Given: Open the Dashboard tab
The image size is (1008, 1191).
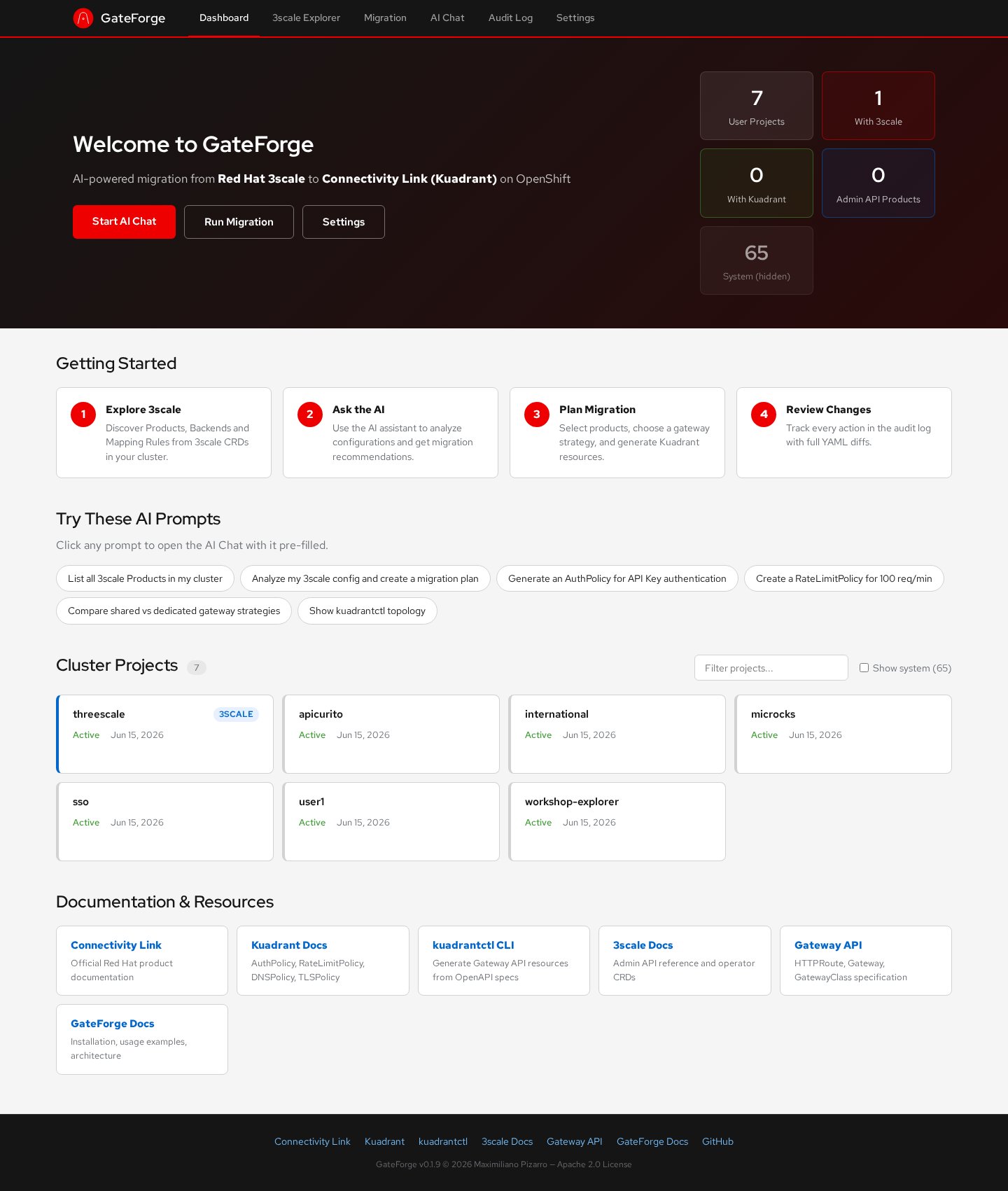Looking at the screenshot, I should 224,18.
